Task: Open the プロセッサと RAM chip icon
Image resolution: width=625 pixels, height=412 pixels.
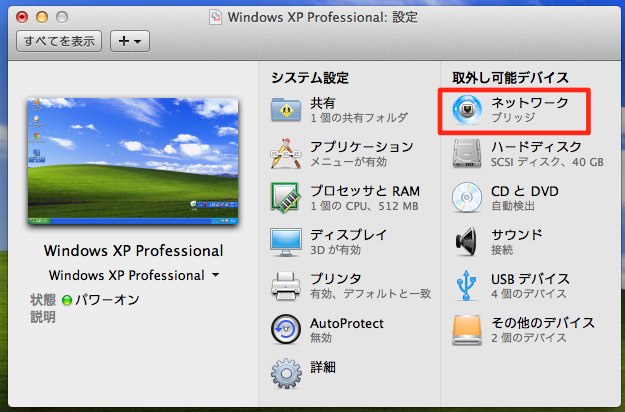Action: point(285,198)
